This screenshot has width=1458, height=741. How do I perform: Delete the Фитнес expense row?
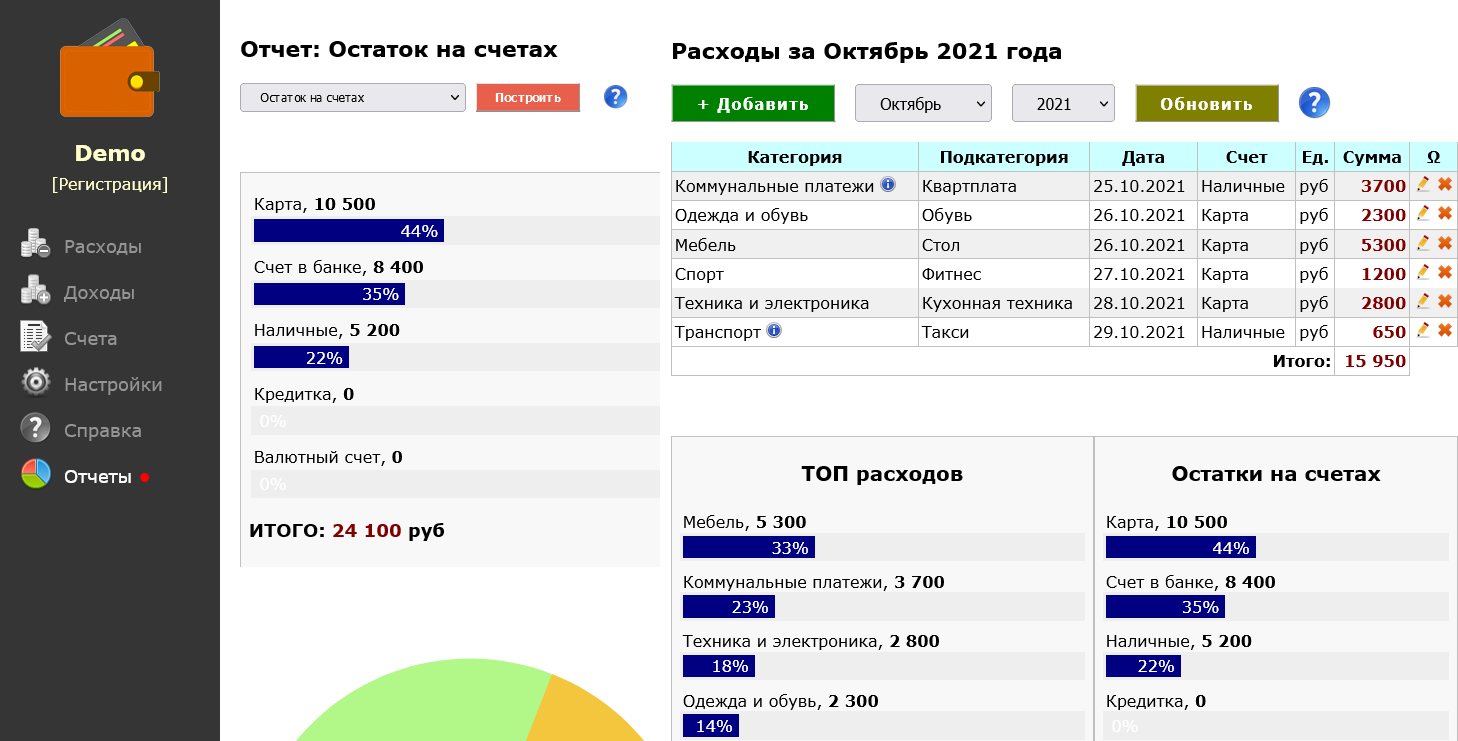(1445, 272)
